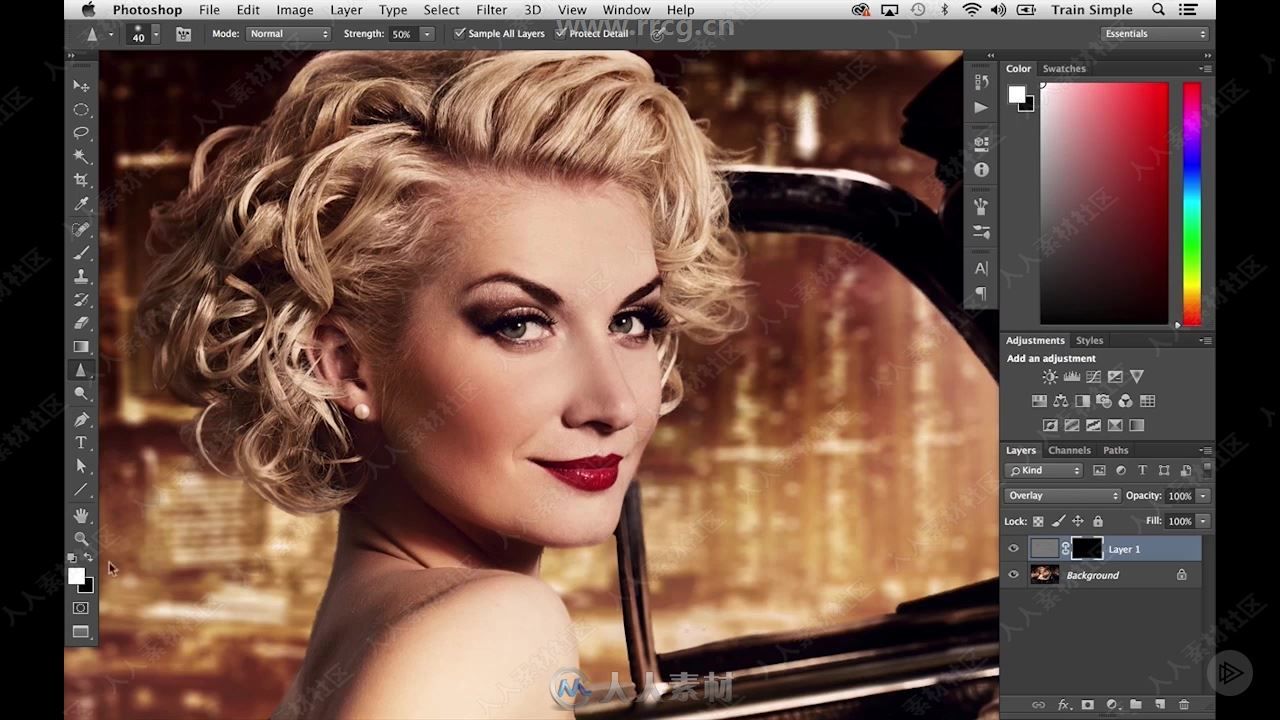Select the History Brush tool
The image size is (1280, 720).
[81, 299]
